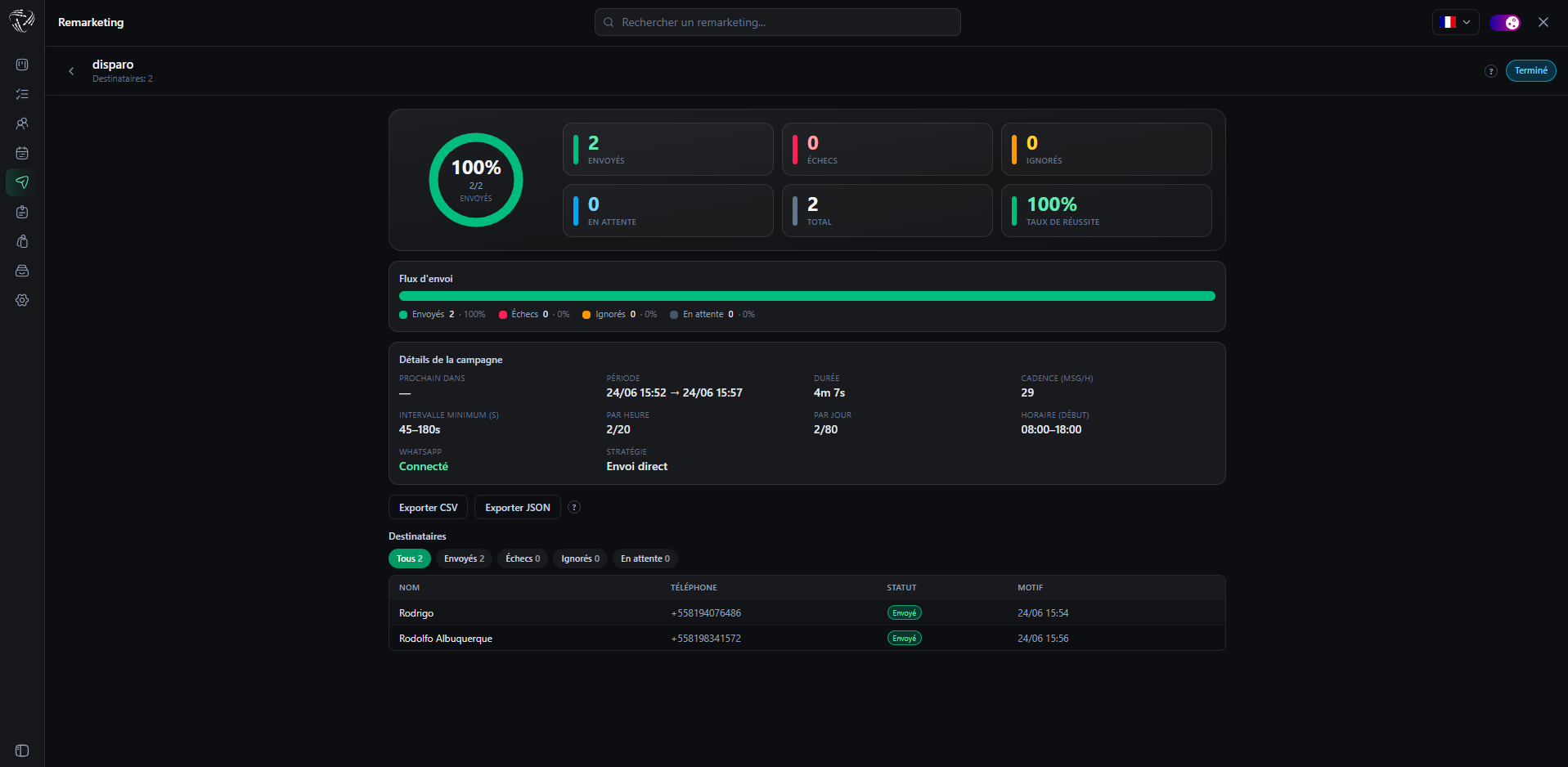The width and height of the screenshot is (1568, 767).
Task: Select the En attente 0 filter tab
Action: coord(645,558)
